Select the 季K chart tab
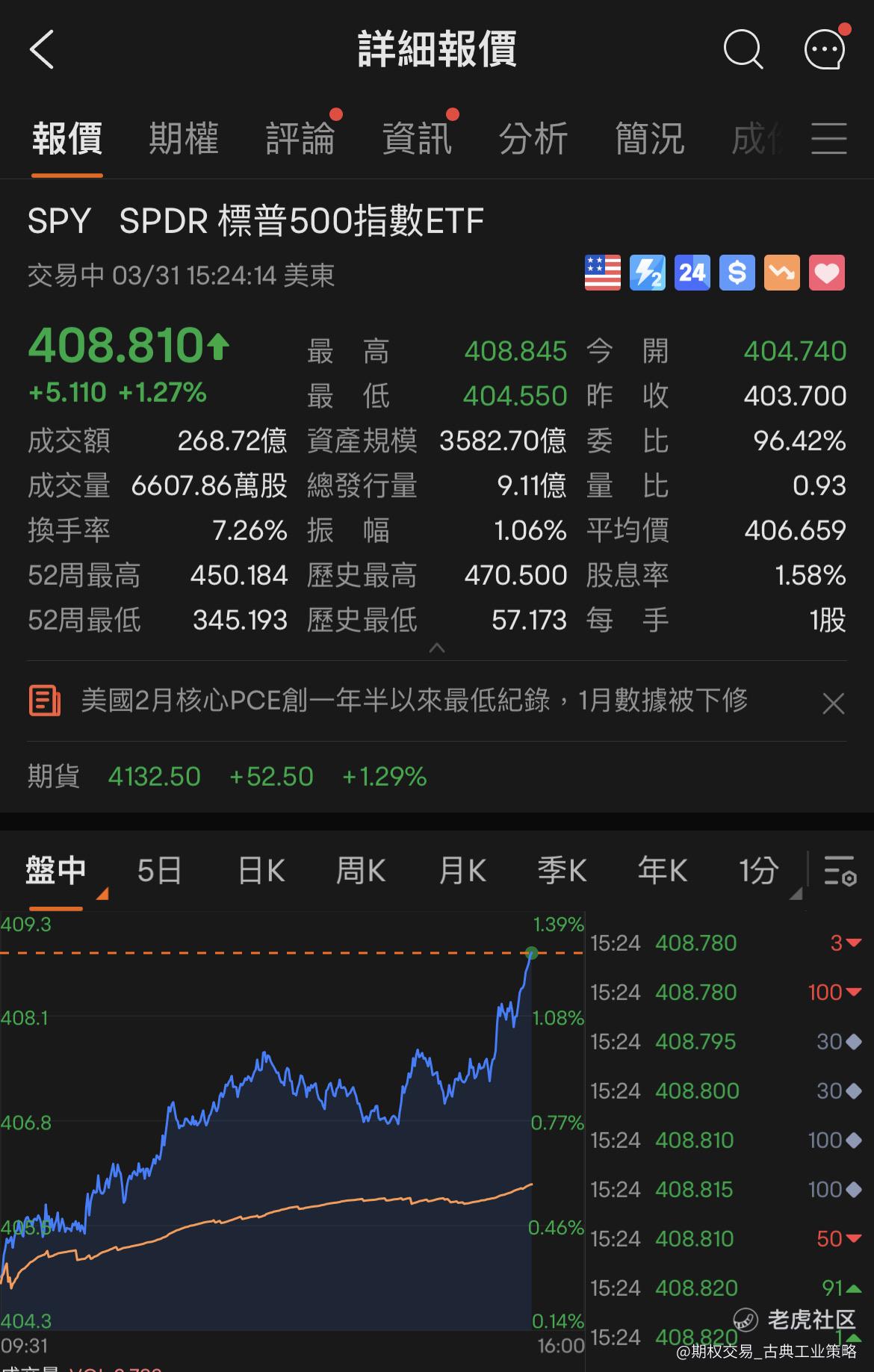This screenshot has width=874, height=1372. (x=562, y=871)
